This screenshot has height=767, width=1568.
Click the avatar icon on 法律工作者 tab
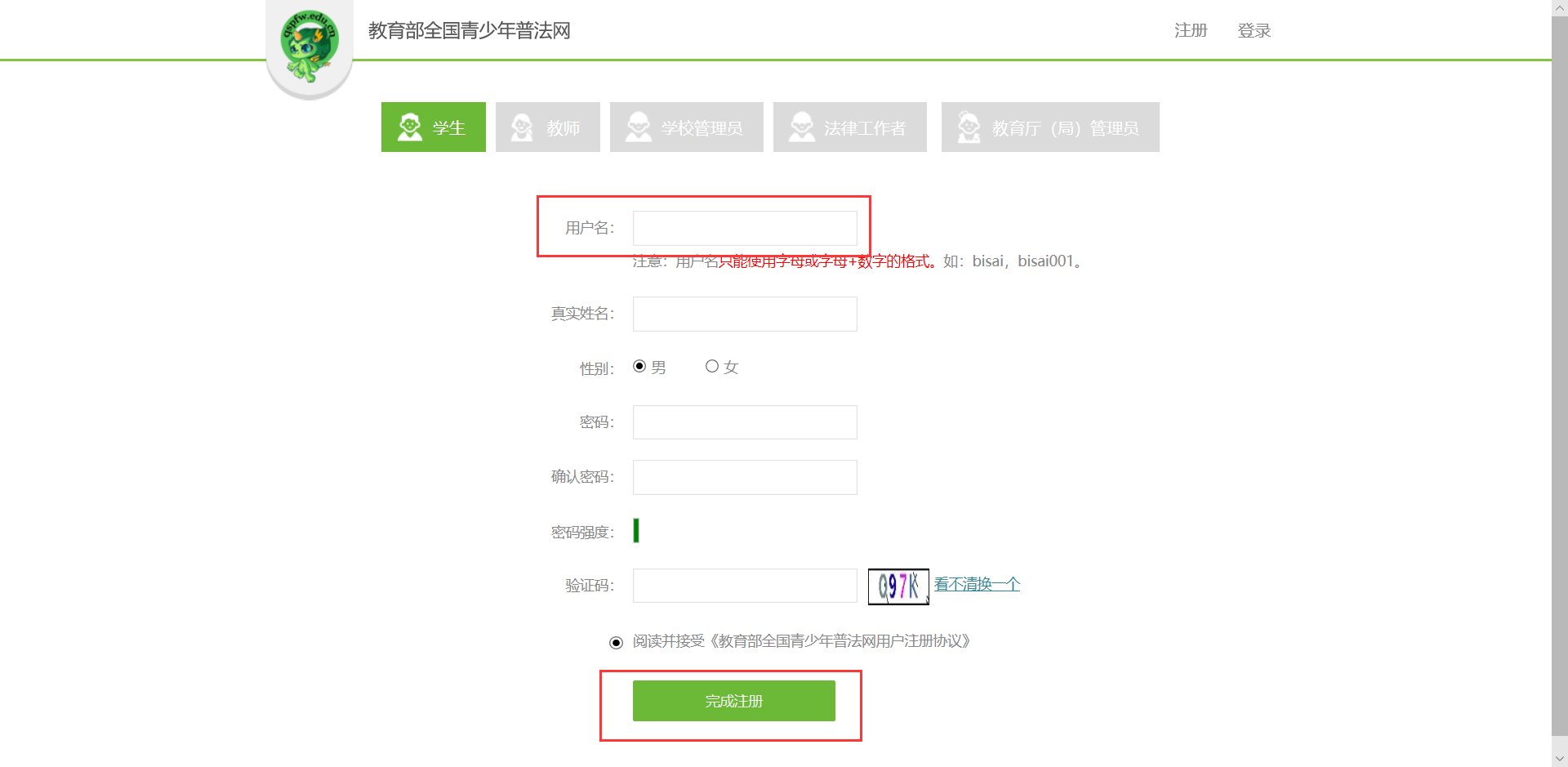point(800,127)
